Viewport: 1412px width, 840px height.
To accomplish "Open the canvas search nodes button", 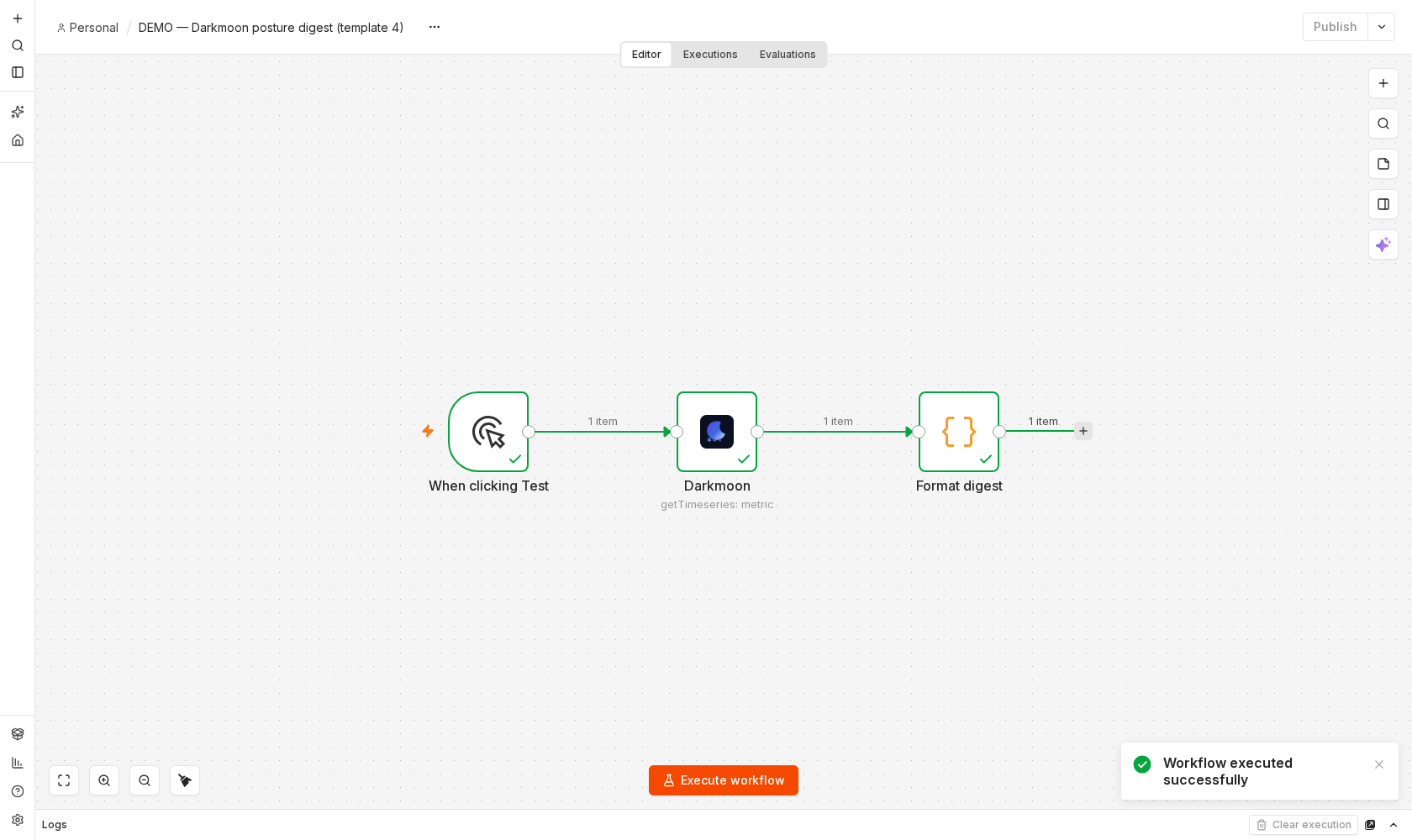I will point(1383,123).
